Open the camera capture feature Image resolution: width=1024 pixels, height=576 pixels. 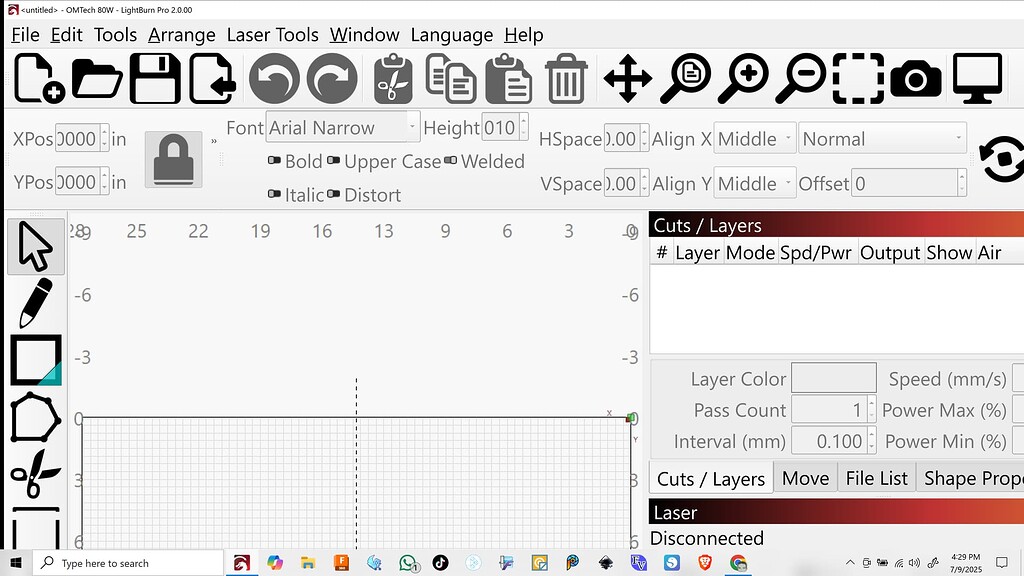915,78
